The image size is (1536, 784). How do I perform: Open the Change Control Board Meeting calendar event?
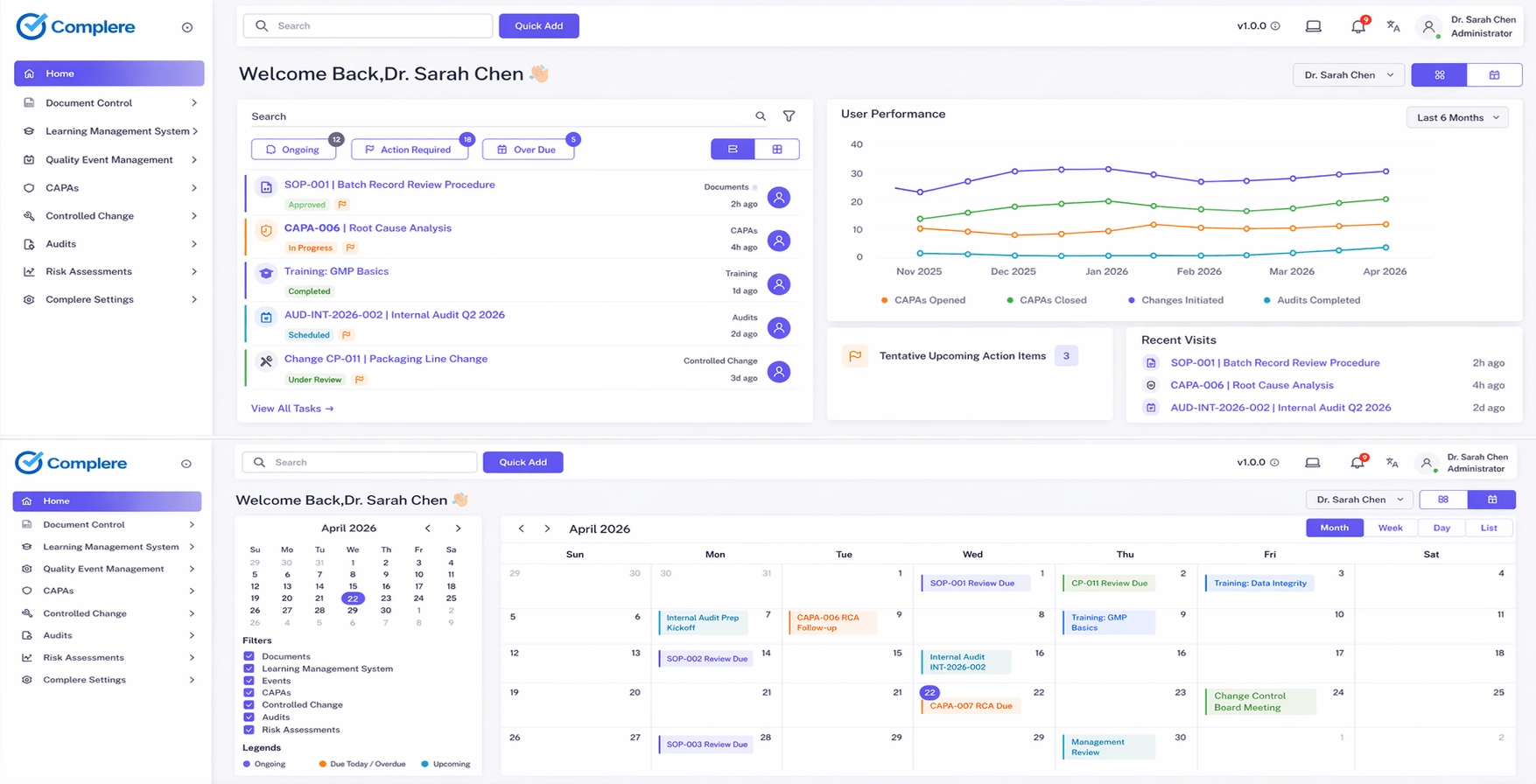click(1259, 702)
